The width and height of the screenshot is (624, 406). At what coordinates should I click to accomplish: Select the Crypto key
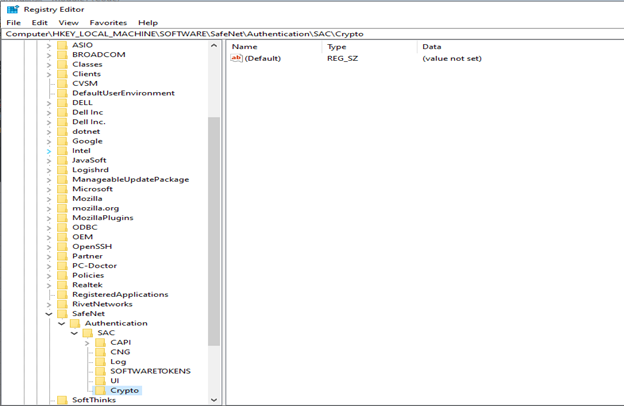(x=125, y=390)
